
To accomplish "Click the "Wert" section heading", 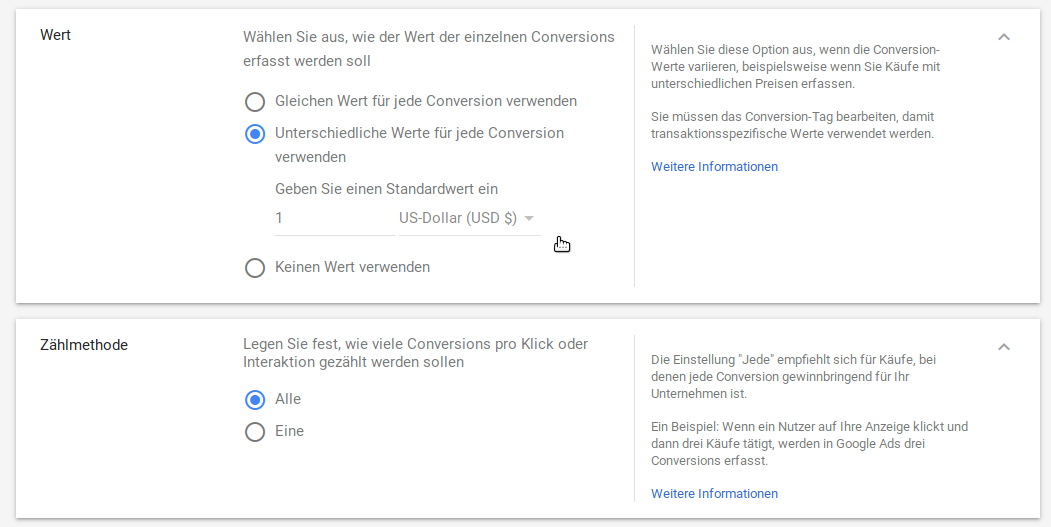I will tap(55, 36).
